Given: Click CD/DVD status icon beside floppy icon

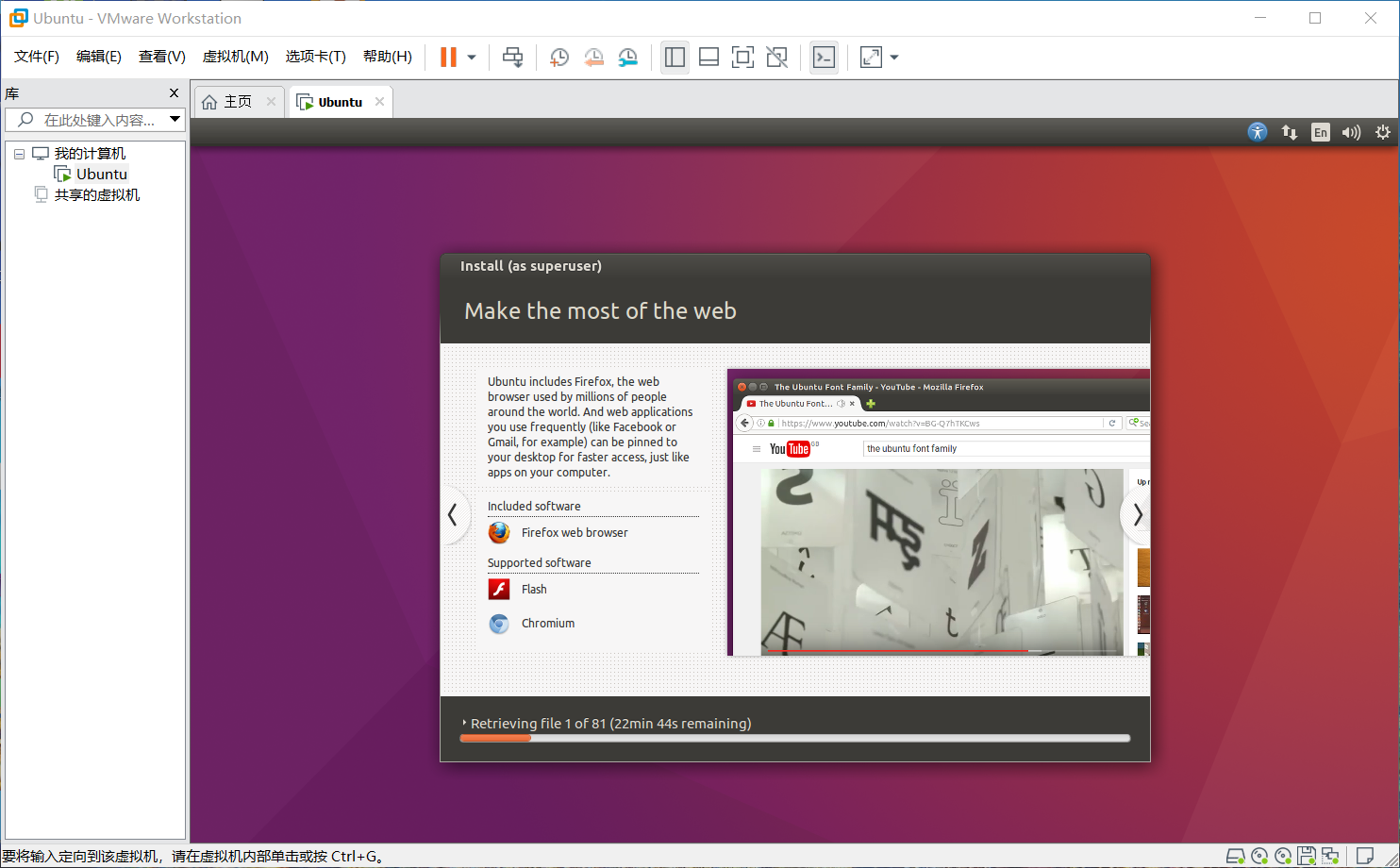Looking at the screenshot, I should click(1283, 857).
